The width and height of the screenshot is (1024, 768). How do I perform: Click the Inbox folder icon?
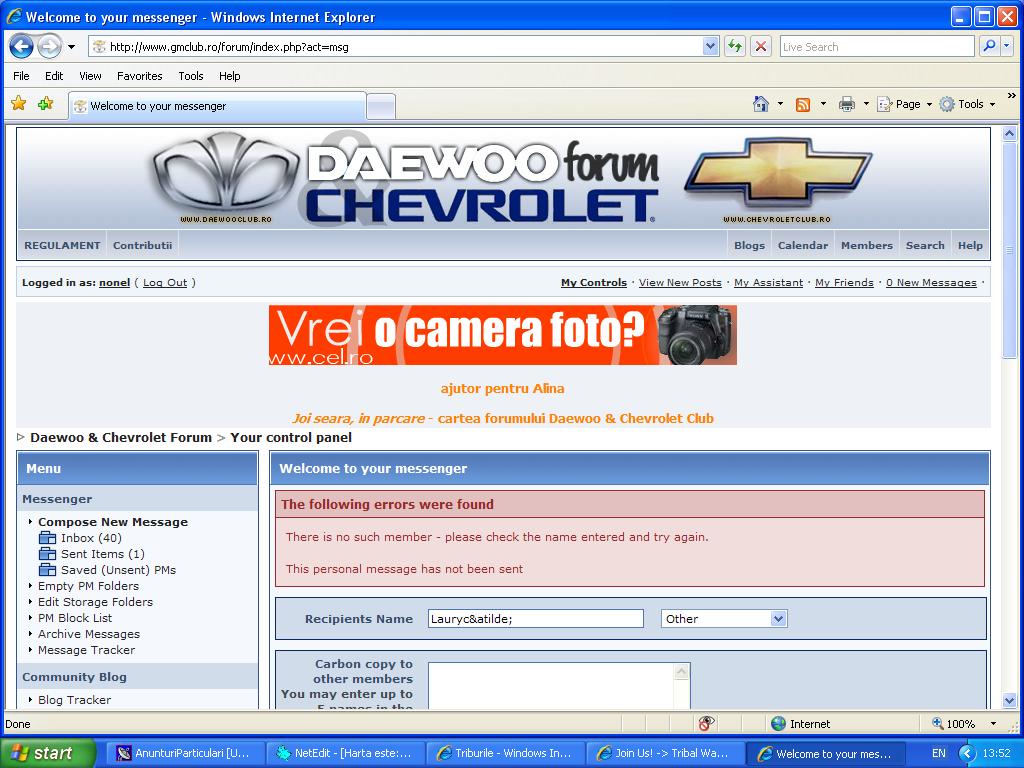tap(48, 537)
